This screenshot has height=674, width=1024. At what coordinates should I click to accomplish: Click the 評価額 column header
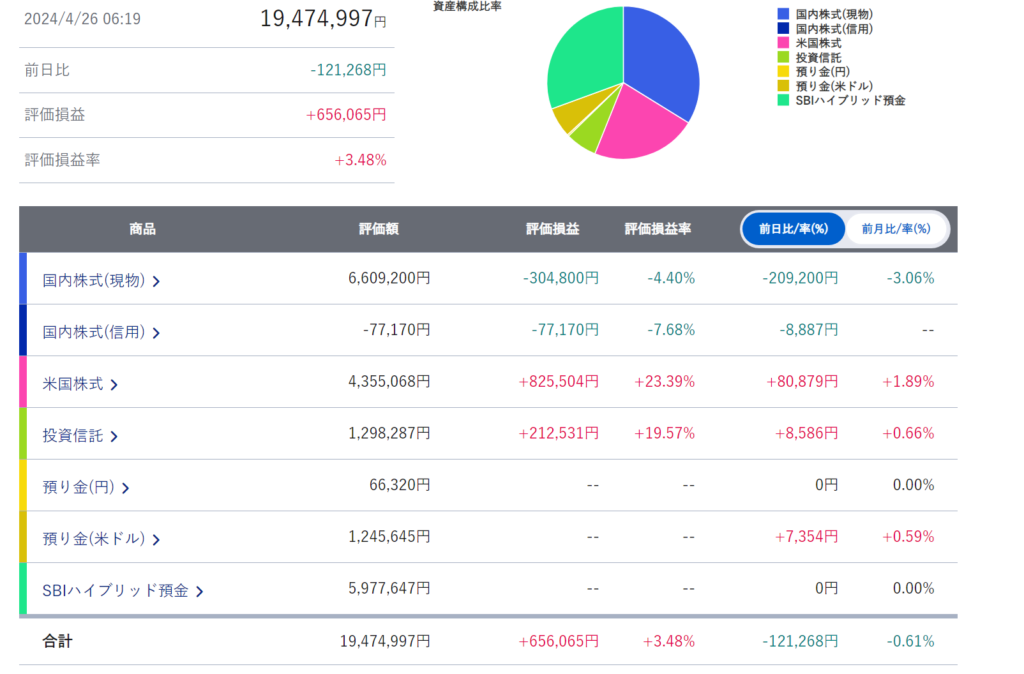coord(379,229)
